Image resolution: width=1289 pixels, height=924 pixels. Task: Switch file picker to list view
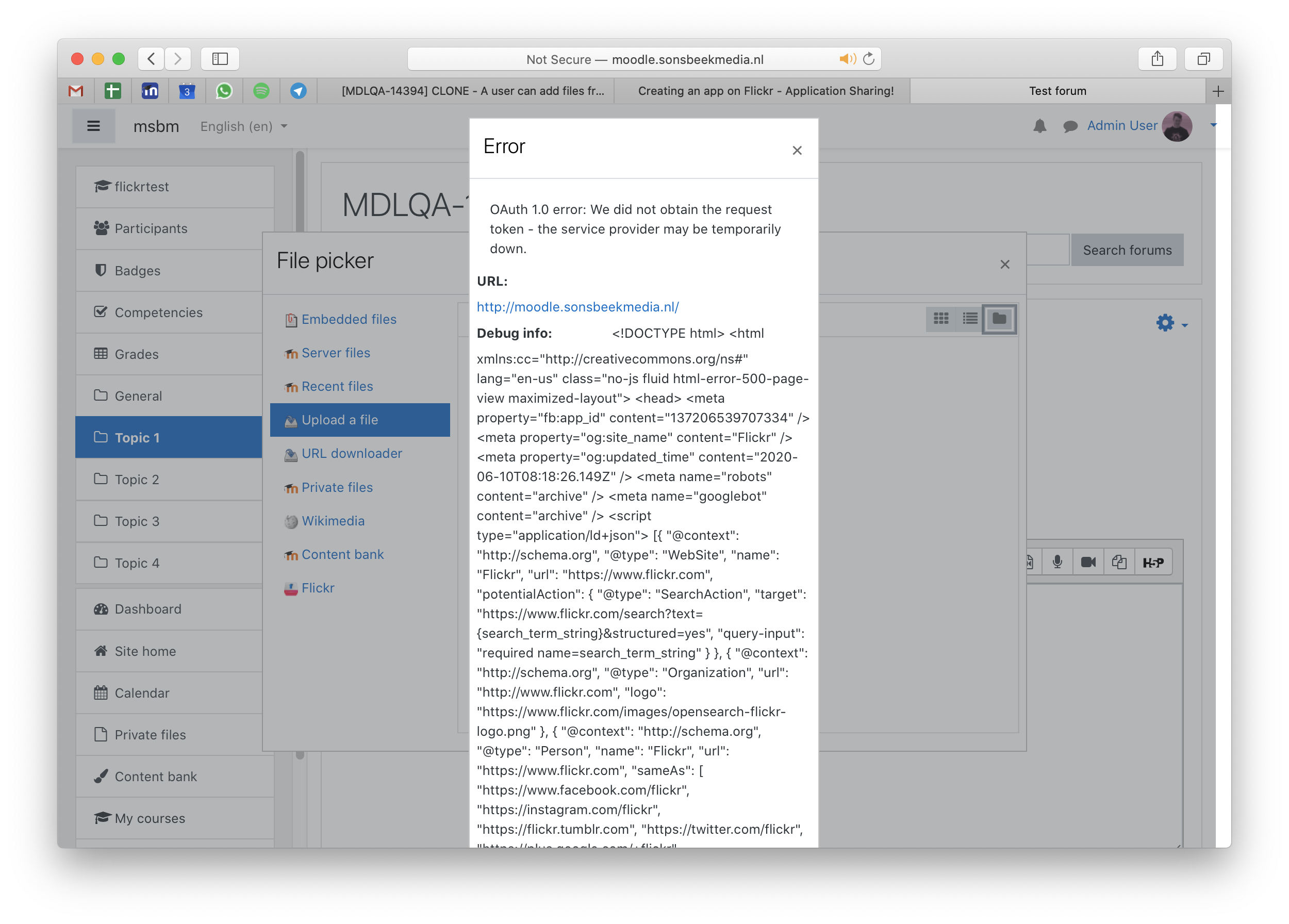970,319
